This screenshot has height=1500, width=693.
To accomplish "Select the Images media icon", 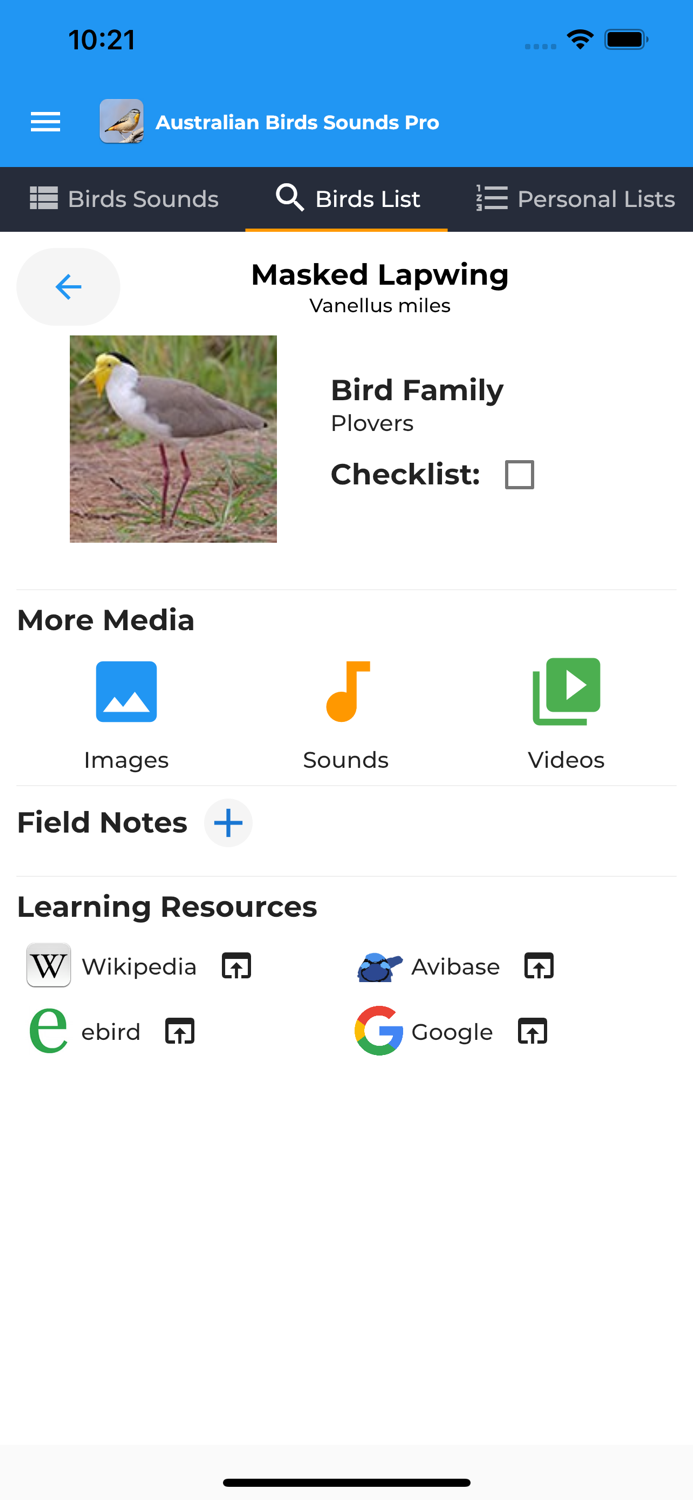I will point(126,691).
